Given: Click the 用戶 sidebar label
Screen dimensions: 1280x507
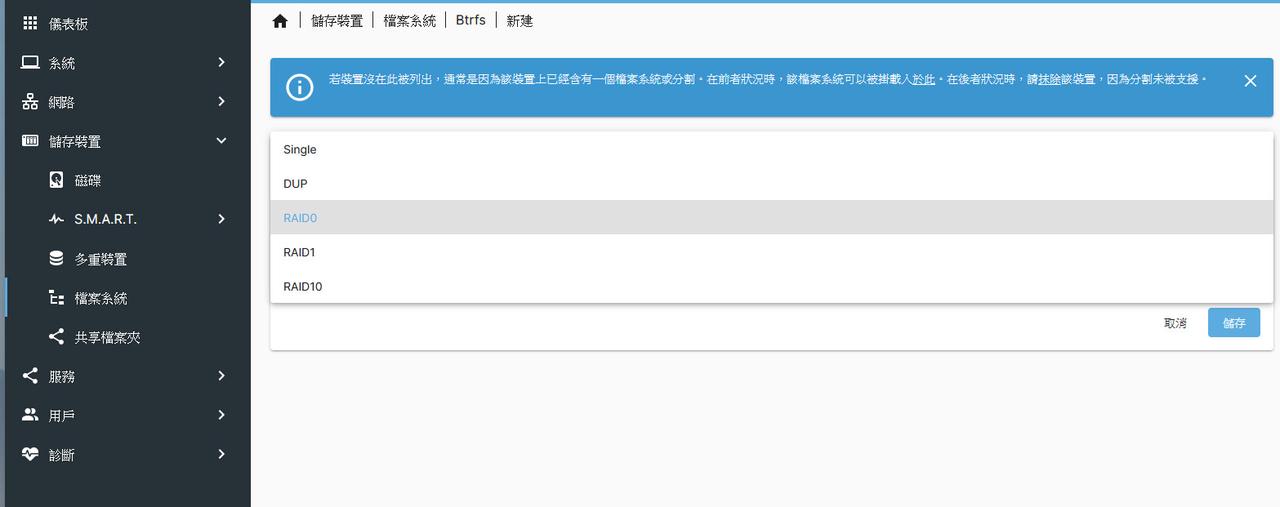Looking at the screenshot, I should pos(62,416).
